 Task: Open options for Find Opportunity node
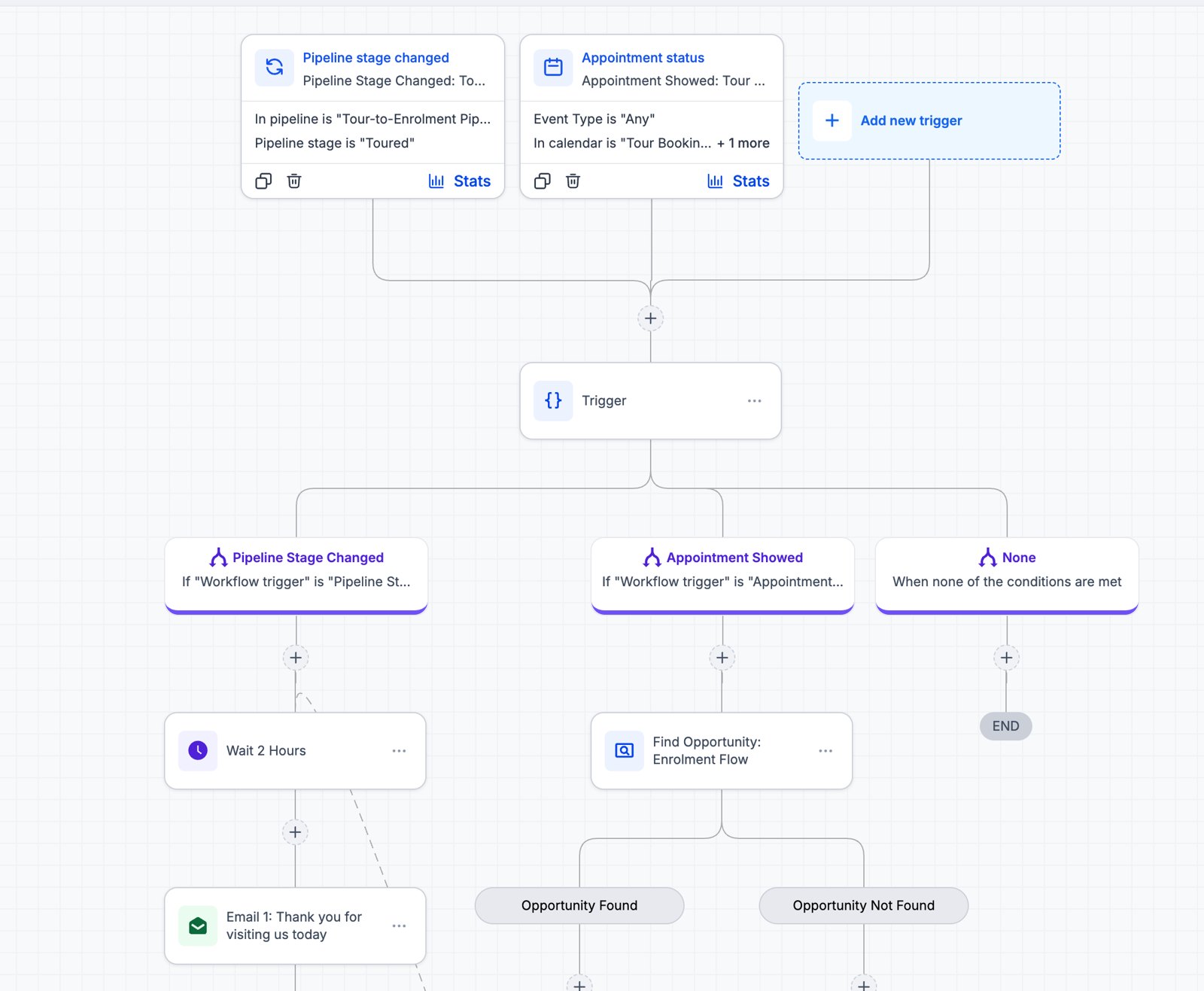(x=825, y=750)
